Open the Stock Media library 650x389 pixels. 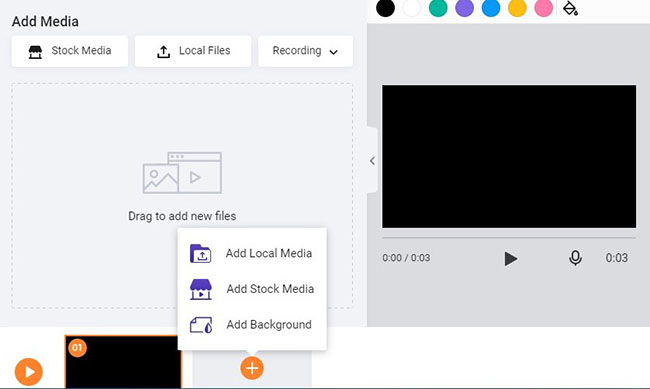click(x=70, y=51)
